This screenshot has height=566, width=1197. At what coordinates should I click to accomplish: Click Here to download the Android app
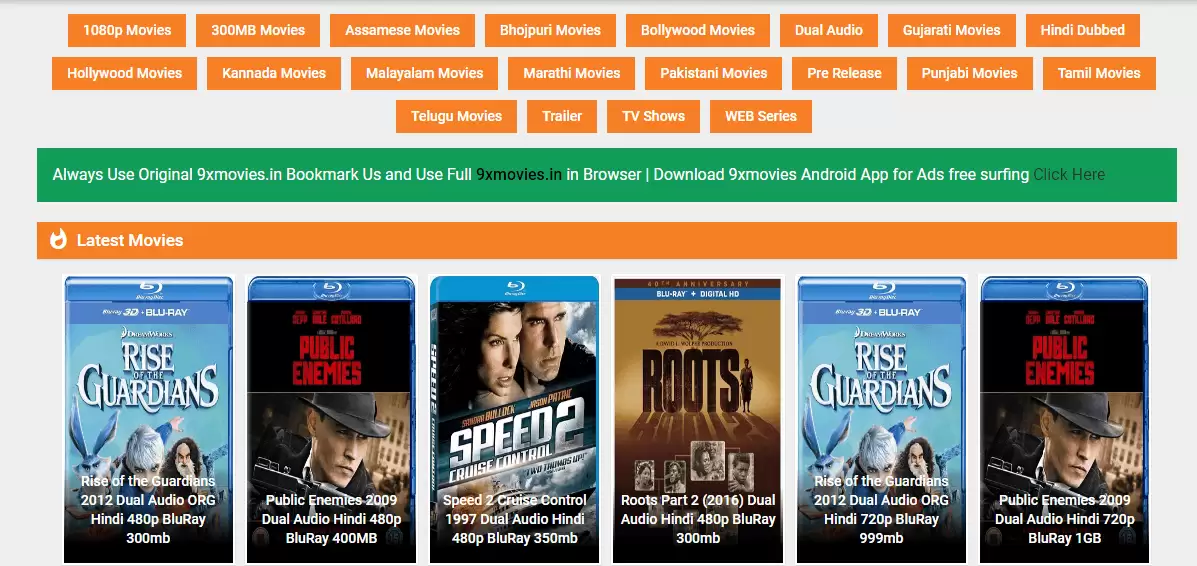1069,174
